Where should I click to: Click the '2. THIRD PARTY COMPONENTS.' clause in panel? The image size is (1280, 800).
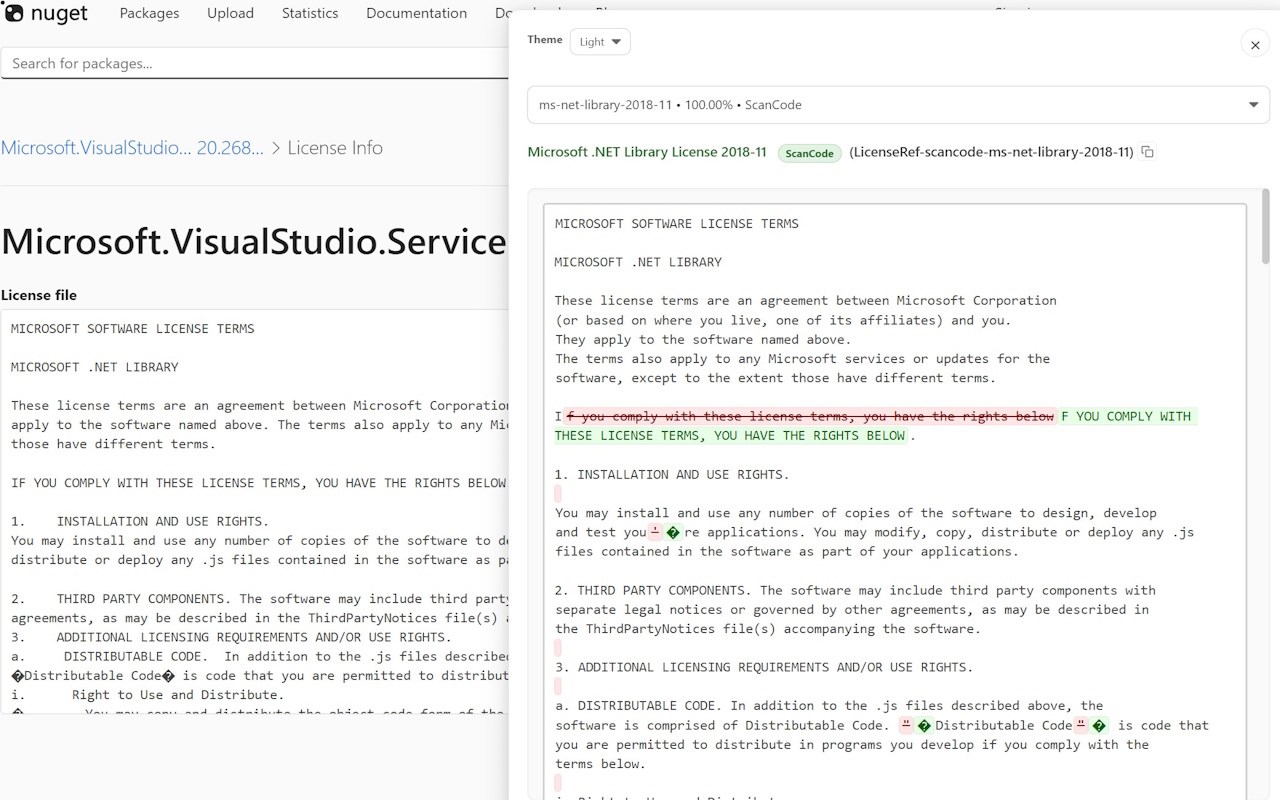point(855,609)
